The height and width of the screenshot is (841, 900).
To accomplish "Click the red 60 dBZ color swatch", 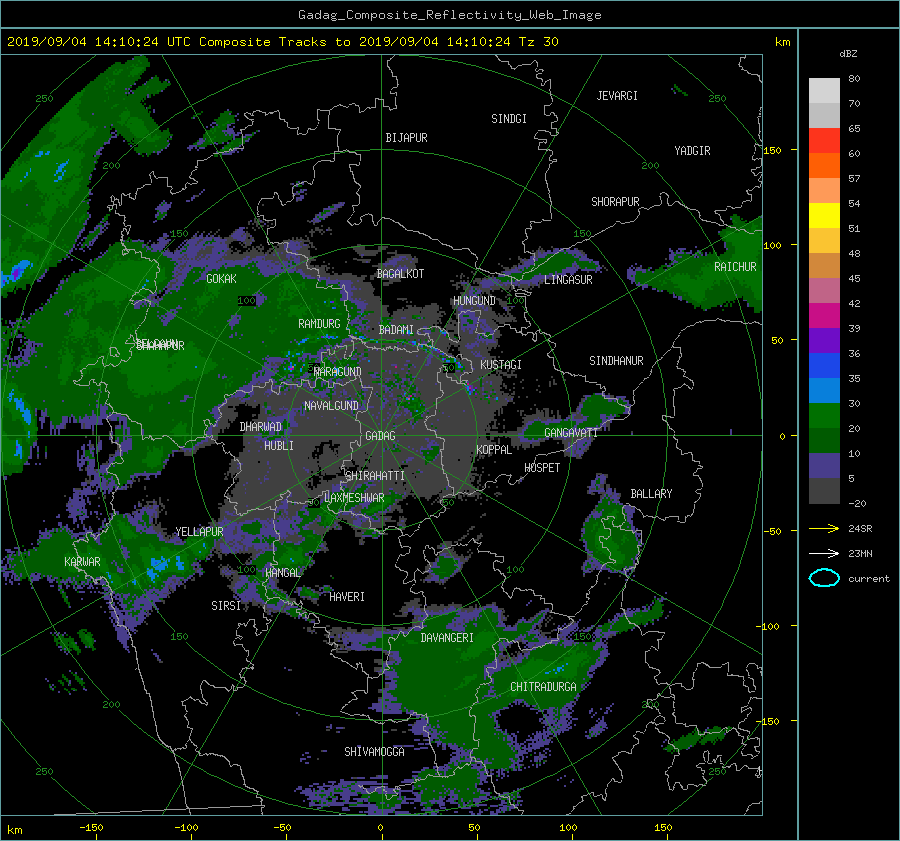I will coord(824,141).
